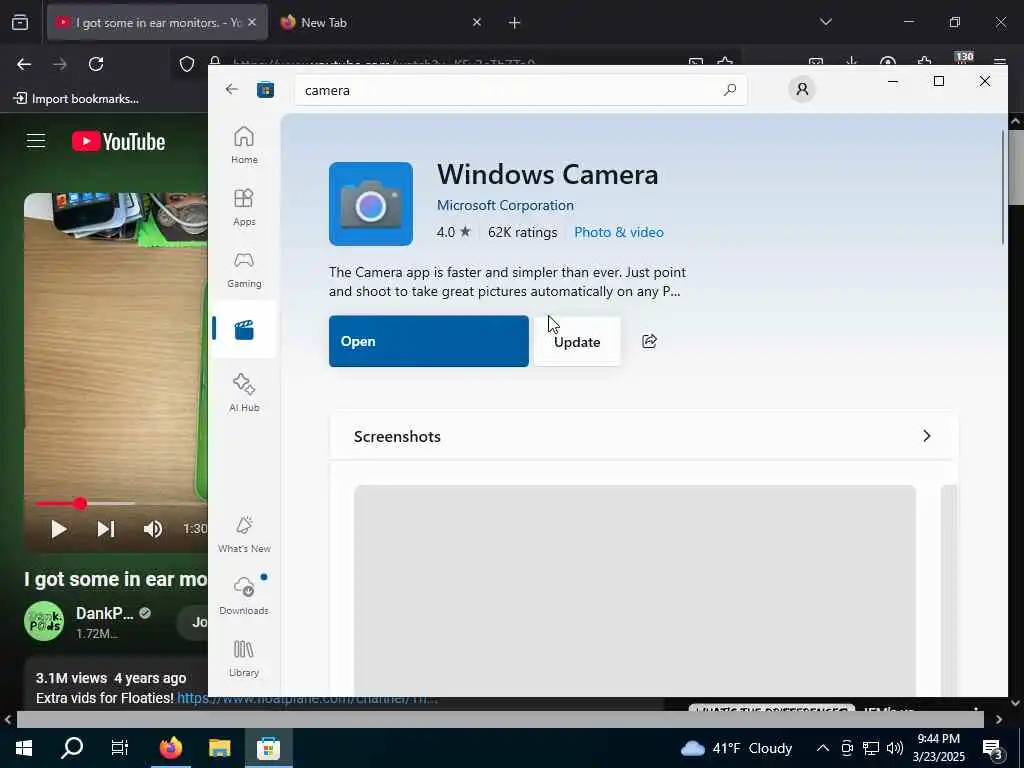
Task: Close the New Tab browser tab
Action: point(477,22)
